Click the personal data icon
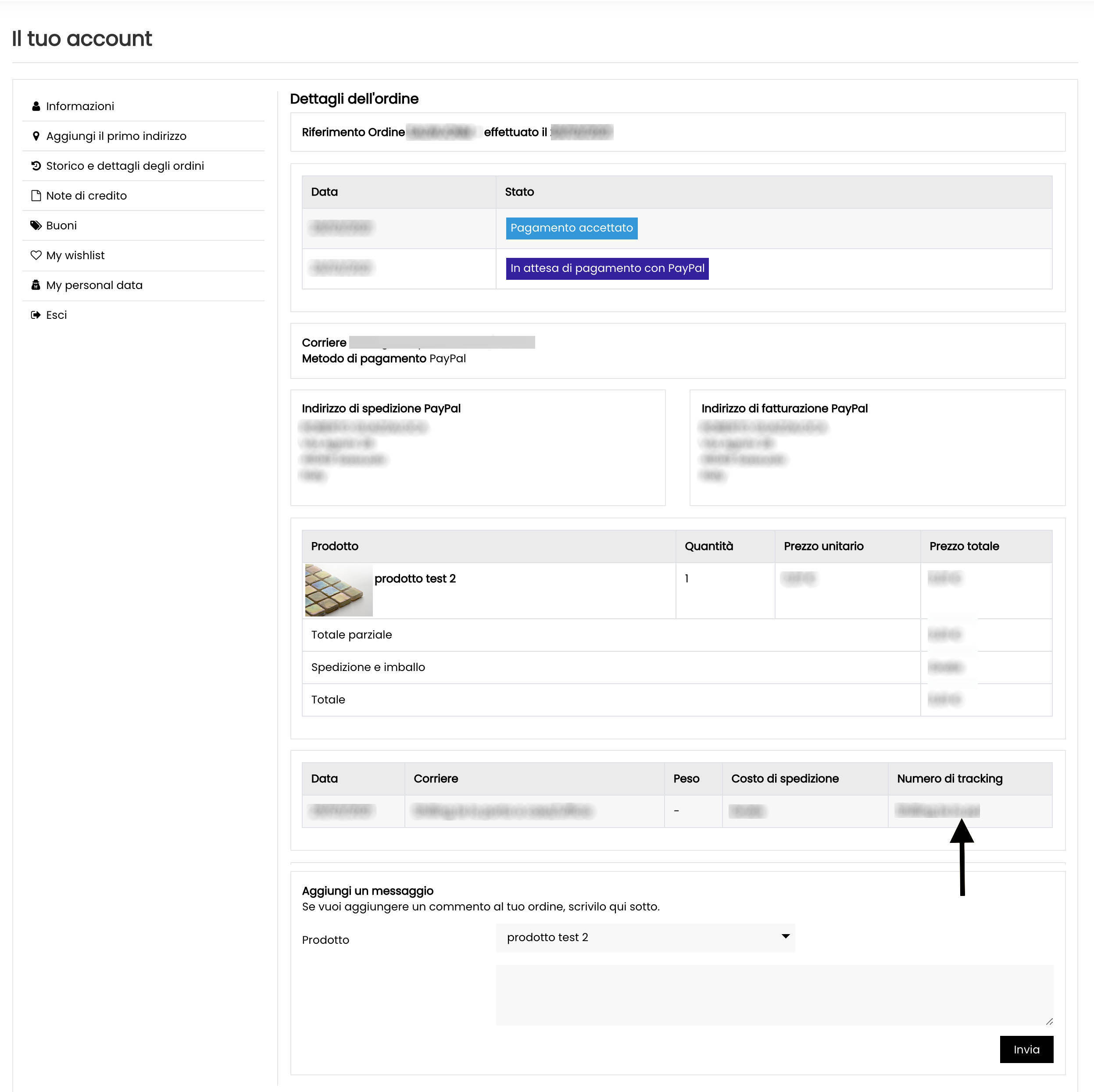Image resolution: width=1094 pixels, height=1092 pixels. (36, 285)
